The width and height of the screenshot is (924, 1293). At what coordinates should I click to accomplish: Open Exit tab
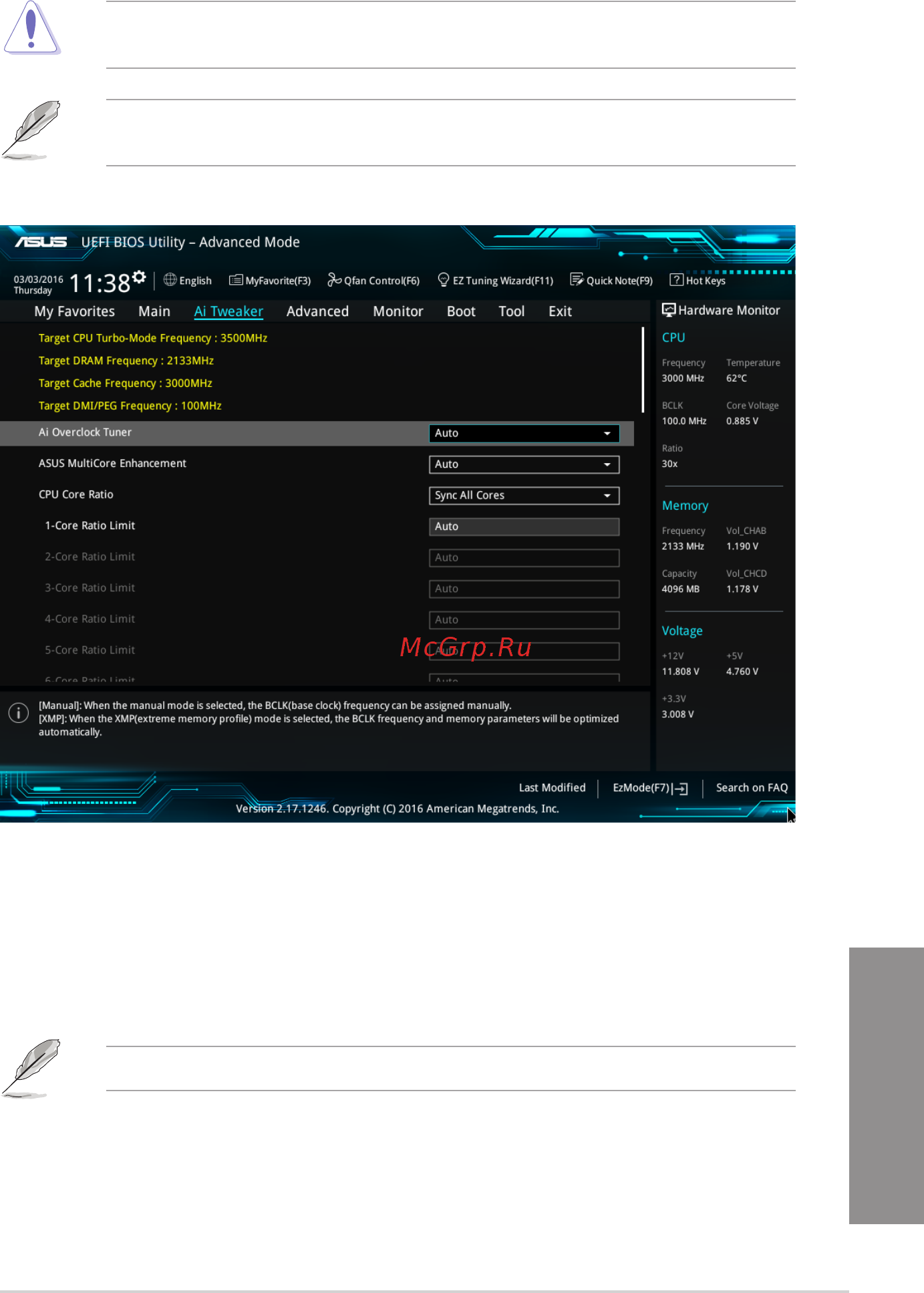560,311
